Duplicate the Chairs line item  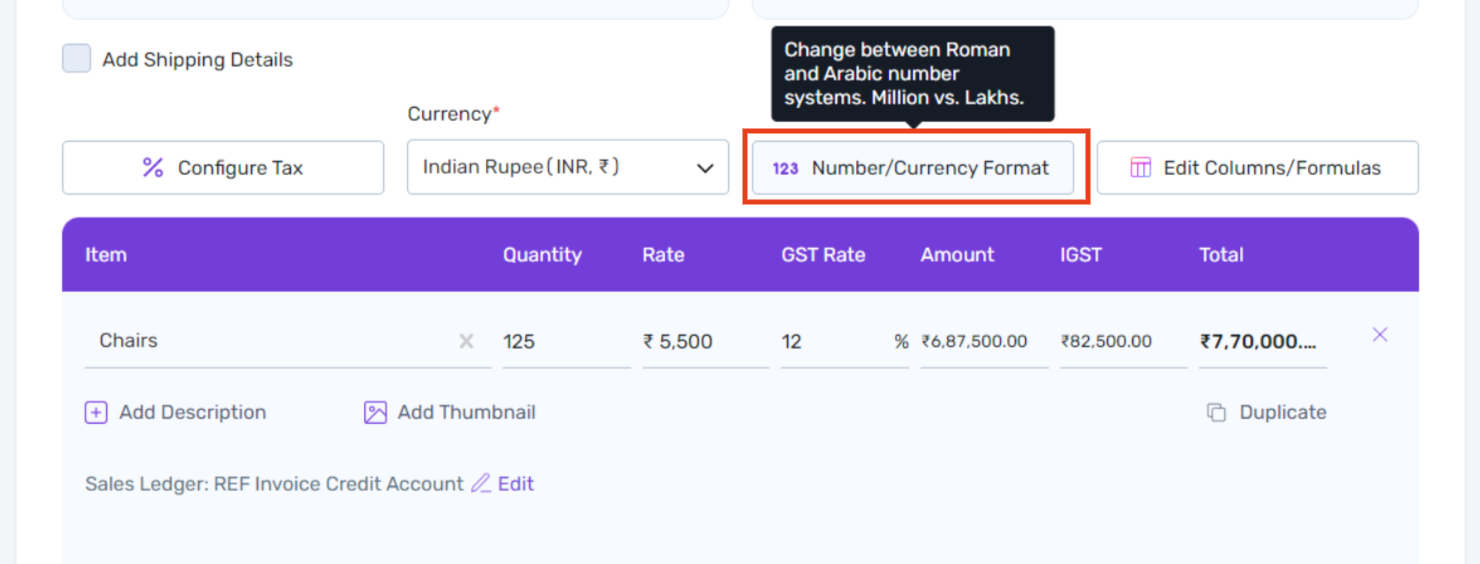tap(1267, 412)
